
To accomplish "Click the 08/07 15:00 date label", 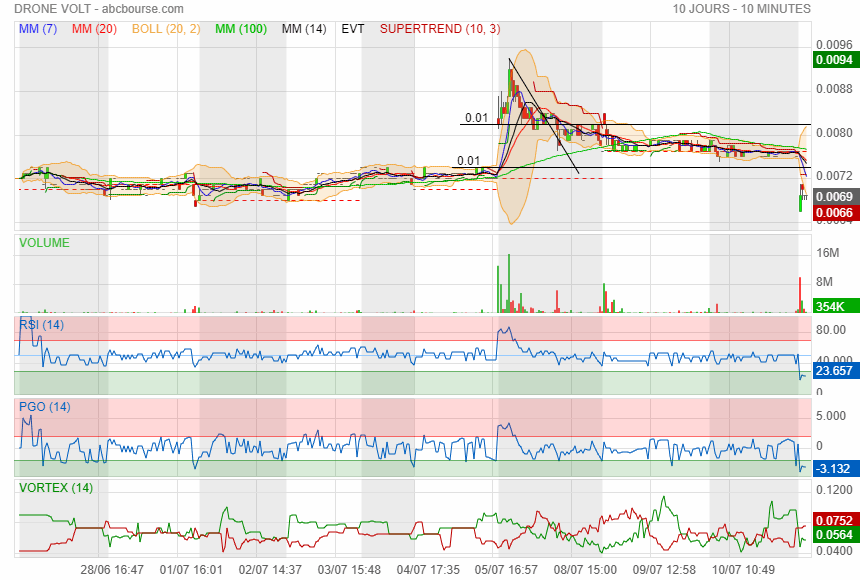I will pos(585,570).
